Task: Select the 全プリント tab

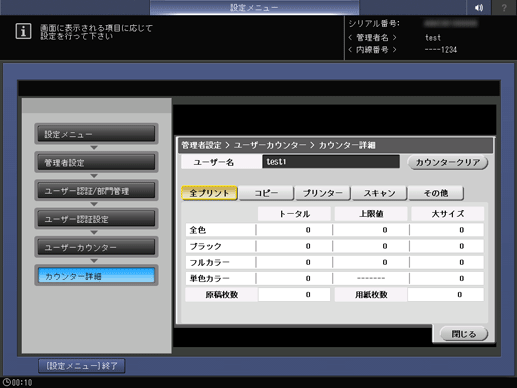Action: [x=209, y=193]
